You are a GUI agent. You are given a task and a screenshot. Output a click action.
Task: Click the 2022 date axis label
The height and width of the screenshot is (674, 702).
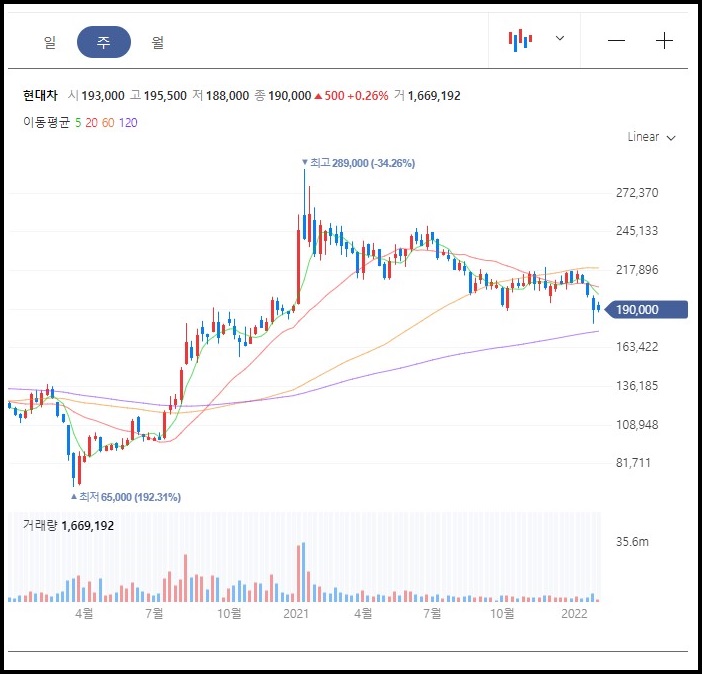[574, 613]
